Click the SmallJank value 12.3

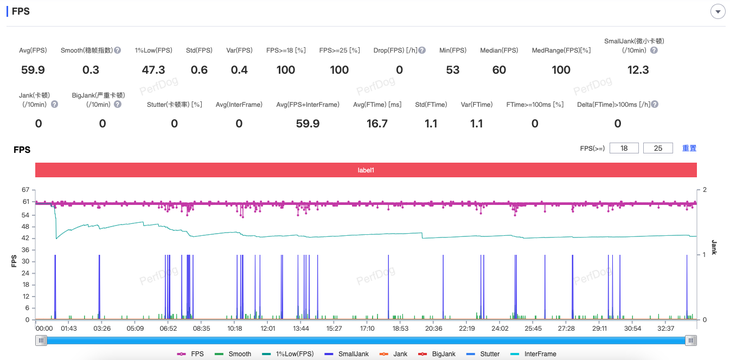coord(637,70)
